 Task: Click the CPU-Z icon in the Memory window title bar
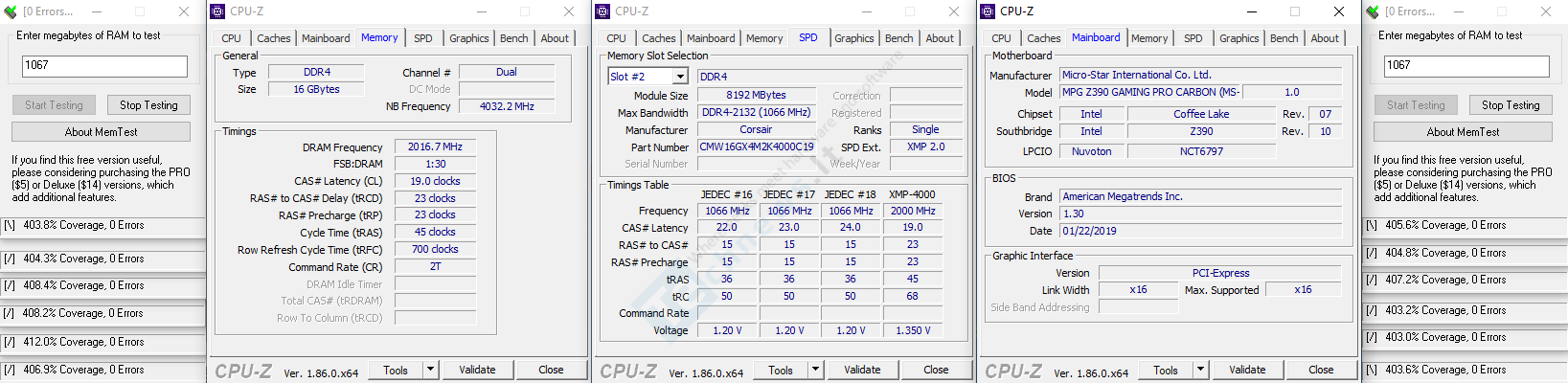tap(217, 11)
